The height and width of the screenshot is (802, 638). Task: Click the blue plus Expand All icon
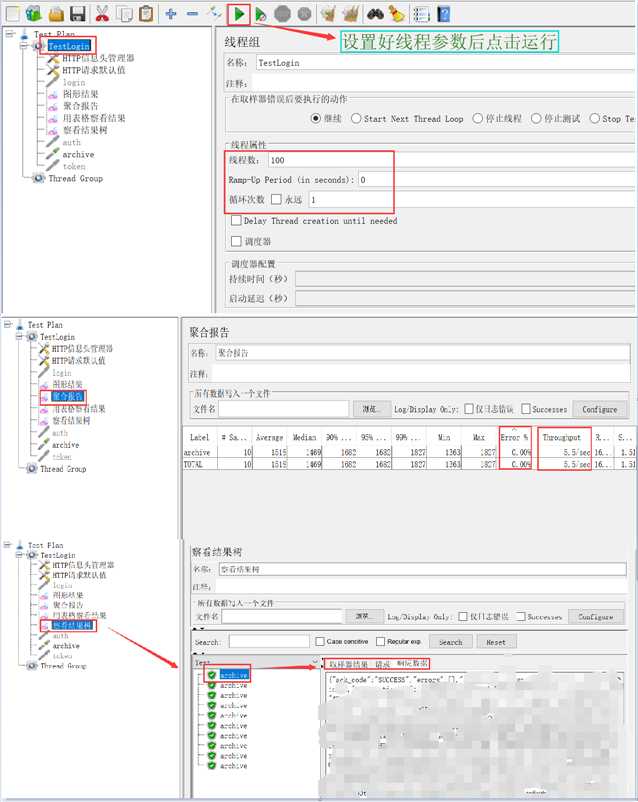(x=171, y=14)
